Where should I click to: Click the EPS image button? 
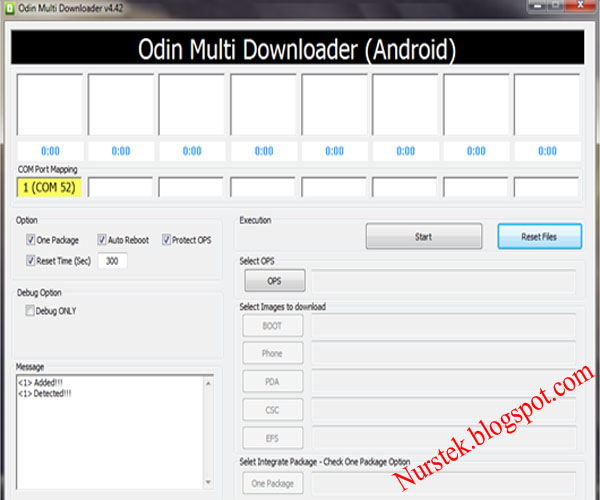tap(272, 438)
